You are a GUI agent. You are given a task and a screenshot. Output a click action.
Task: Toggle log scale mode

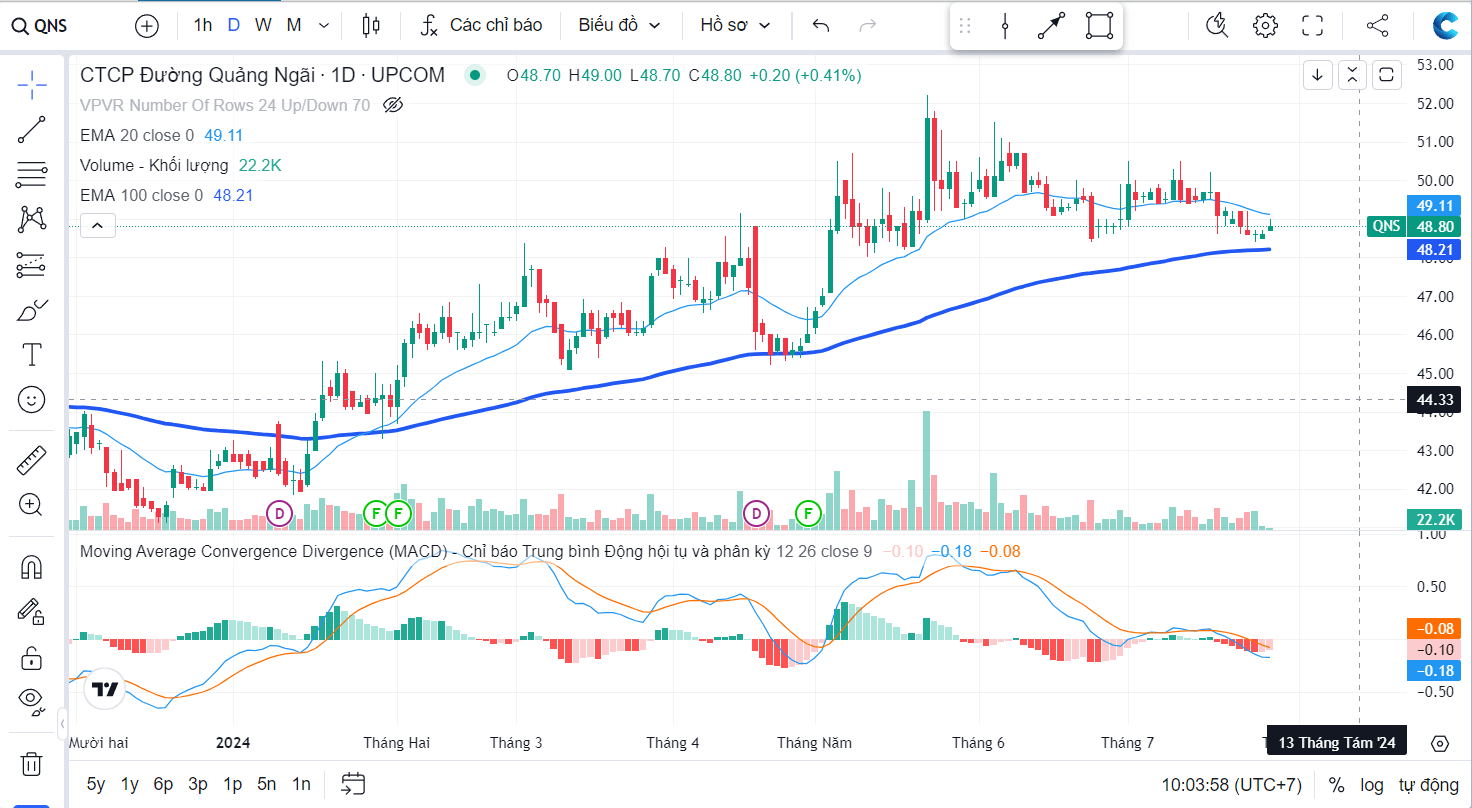point(1372,785)
